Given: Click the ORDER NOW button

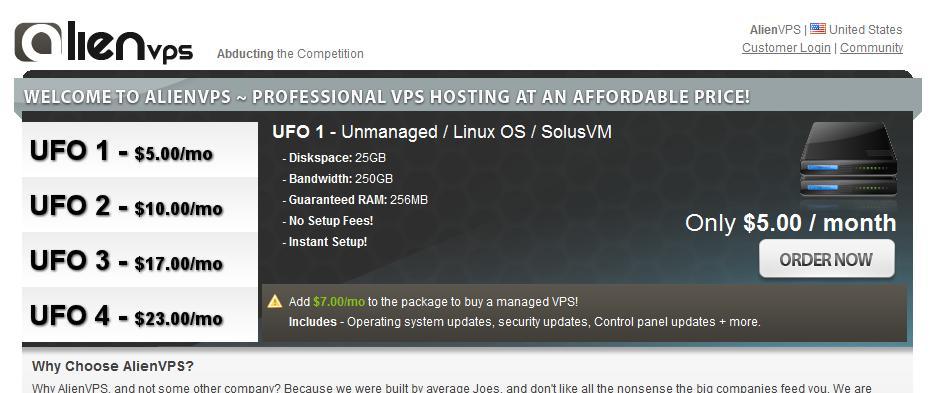Looking at the screenshot, I should [827, 259].
